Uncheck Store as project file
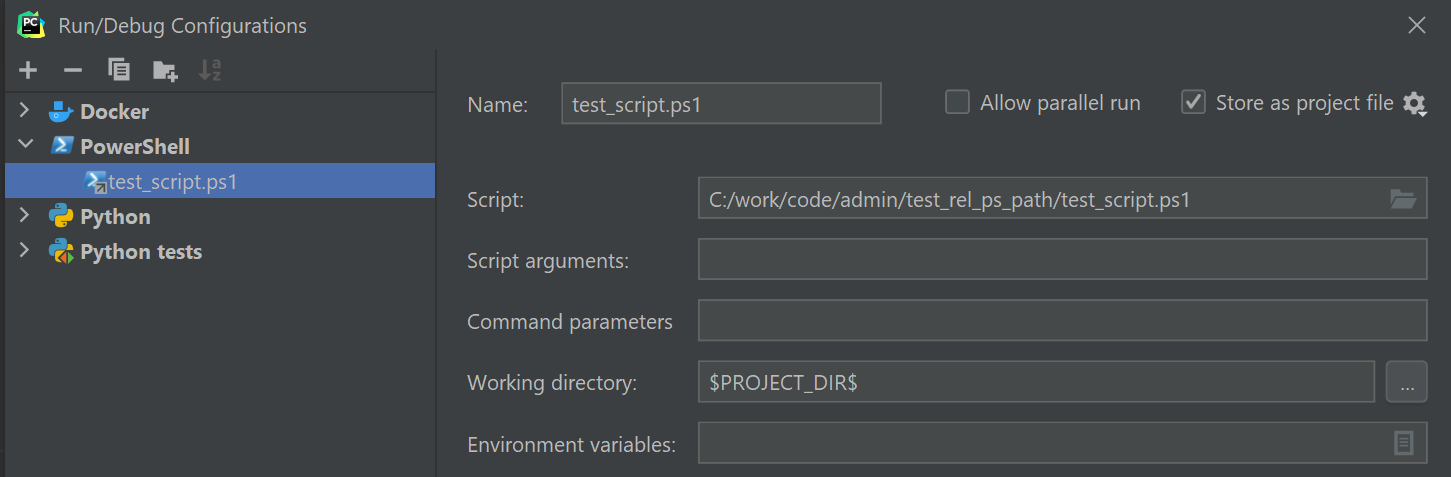 coord(1193,102)
